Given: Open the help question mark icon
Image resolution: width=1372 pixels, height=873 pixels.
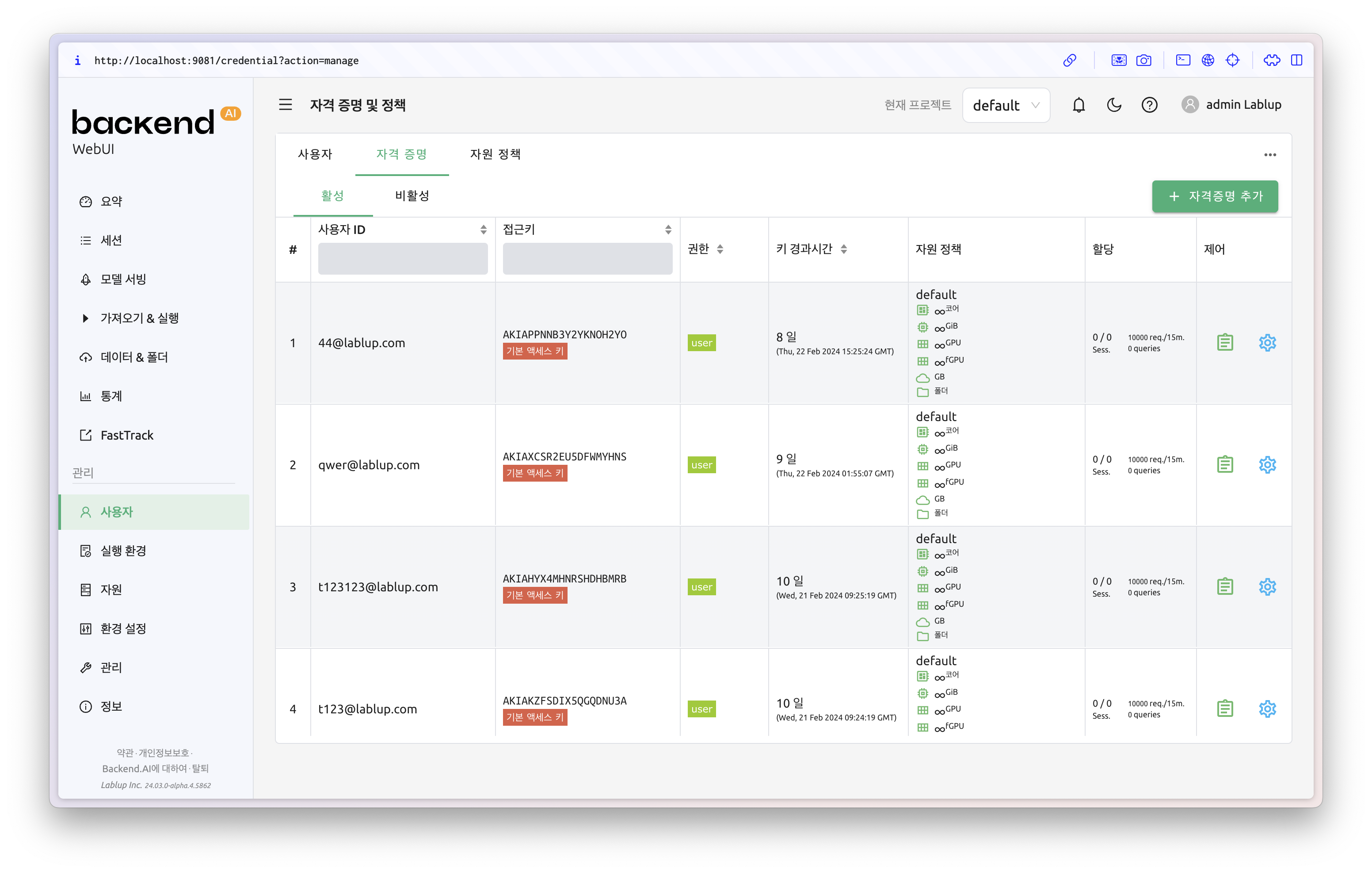Looking at the screenshot, I should [x=1149, y=105].
